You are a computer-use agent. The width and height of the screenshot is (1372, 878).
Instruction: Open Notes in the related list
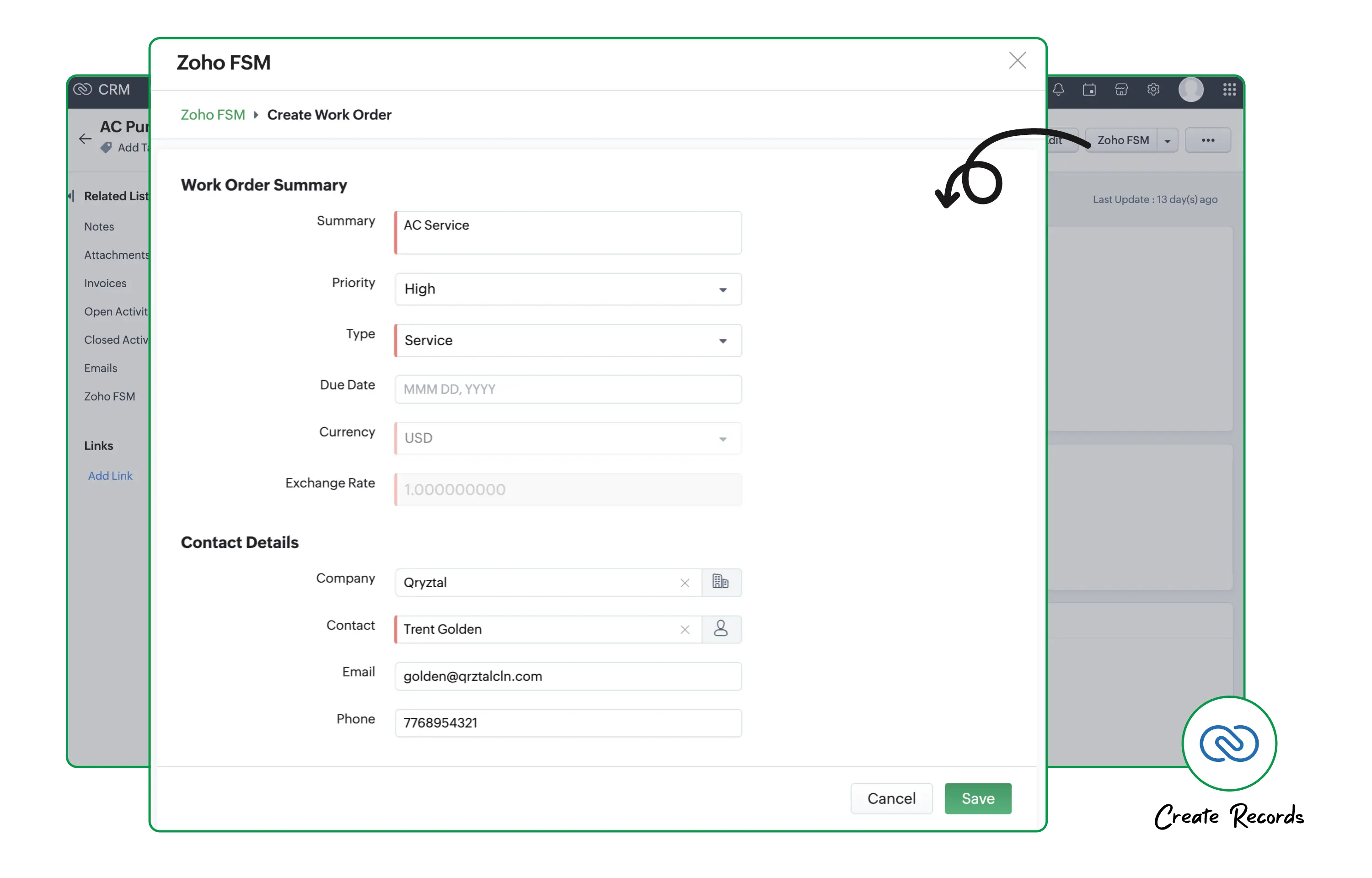(x=99, y=227)
